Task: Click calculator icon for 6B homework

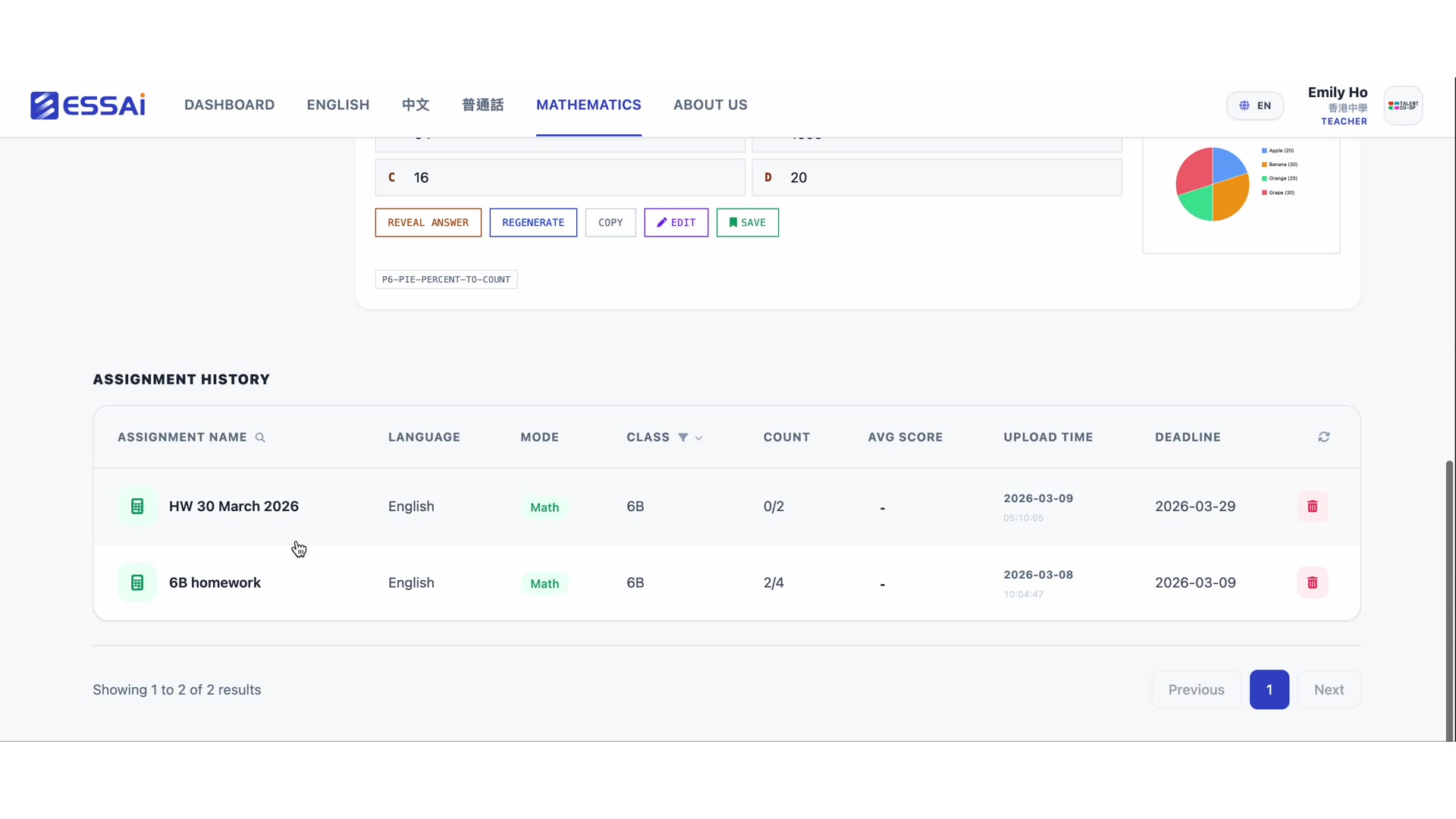Action: click(x=137, y=583)
